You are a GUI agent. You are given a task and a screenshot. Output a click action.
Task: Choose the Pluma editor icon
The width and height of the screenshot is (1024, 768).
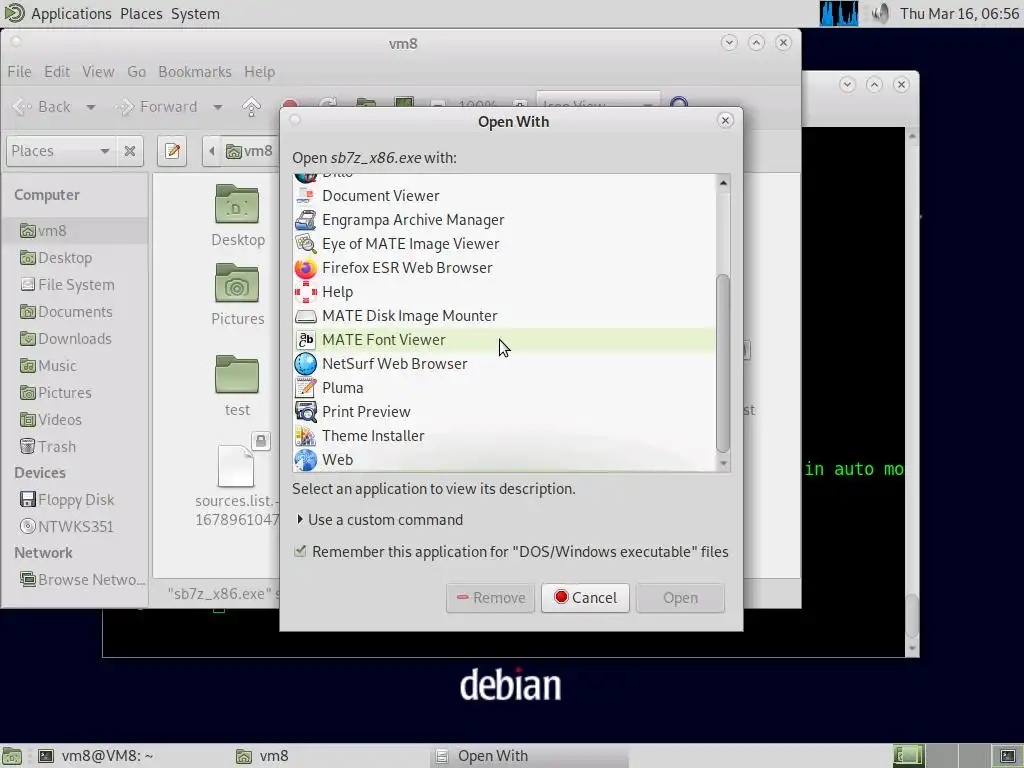(x=305, y=388)
